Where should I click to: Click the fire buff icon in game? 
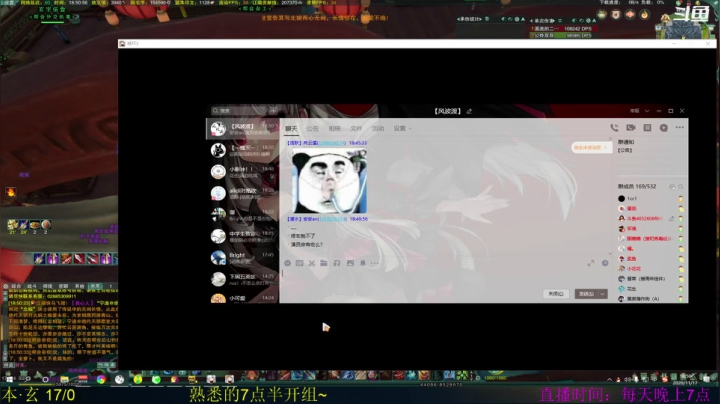coord(10,192)
